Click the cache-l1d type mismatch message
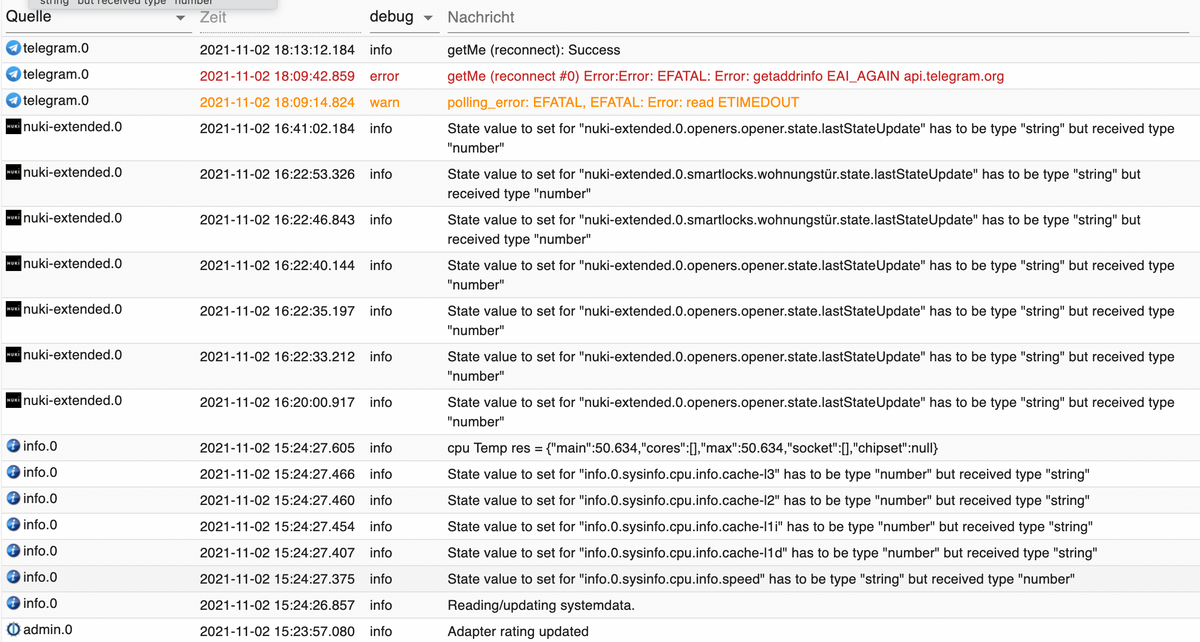Image resolution: width=1200 pixels, height=642 pixels. tap(772, 553)
